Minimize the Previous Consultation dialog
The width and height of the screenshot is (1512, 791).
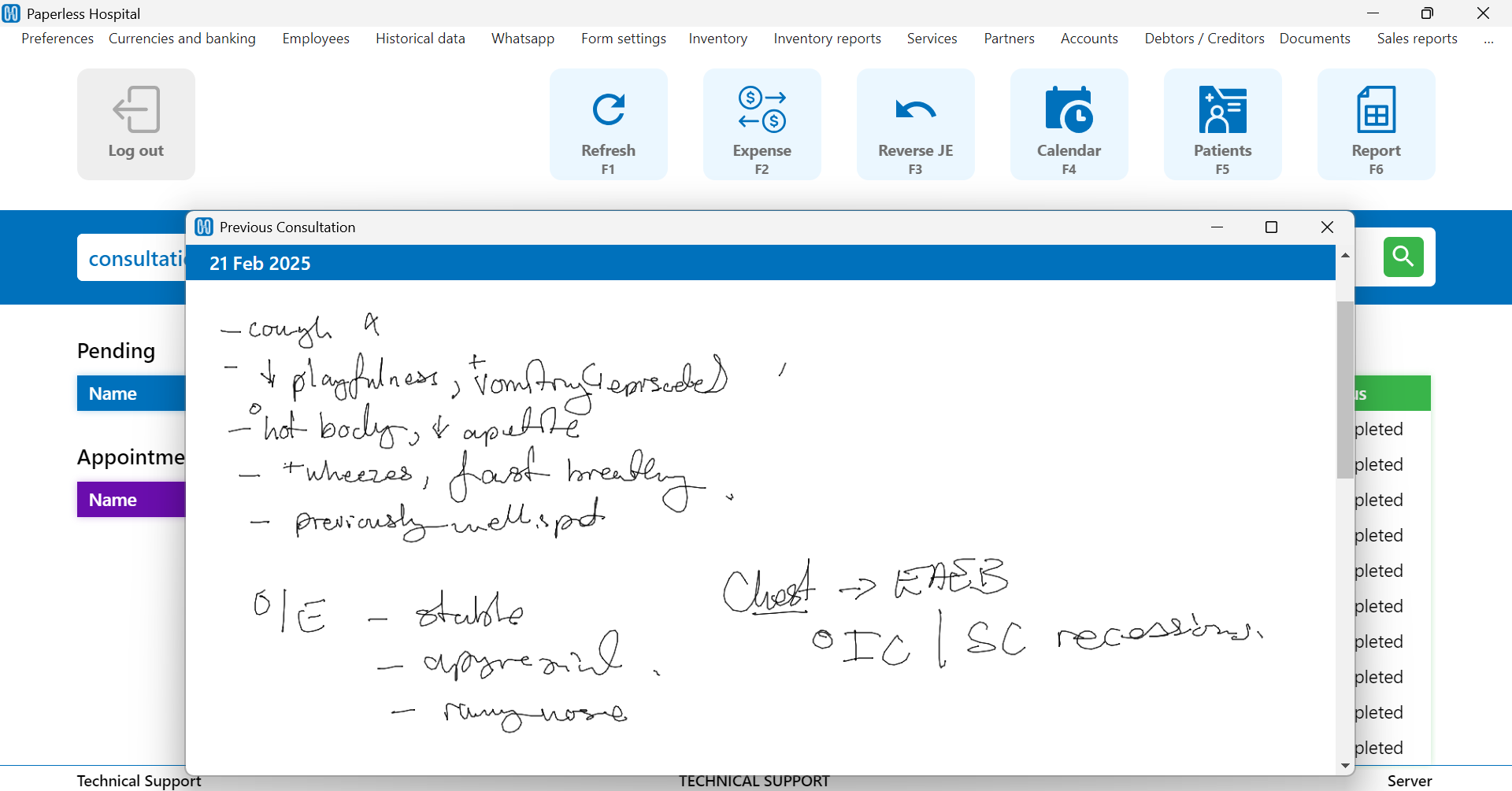tap(1217, 227)
